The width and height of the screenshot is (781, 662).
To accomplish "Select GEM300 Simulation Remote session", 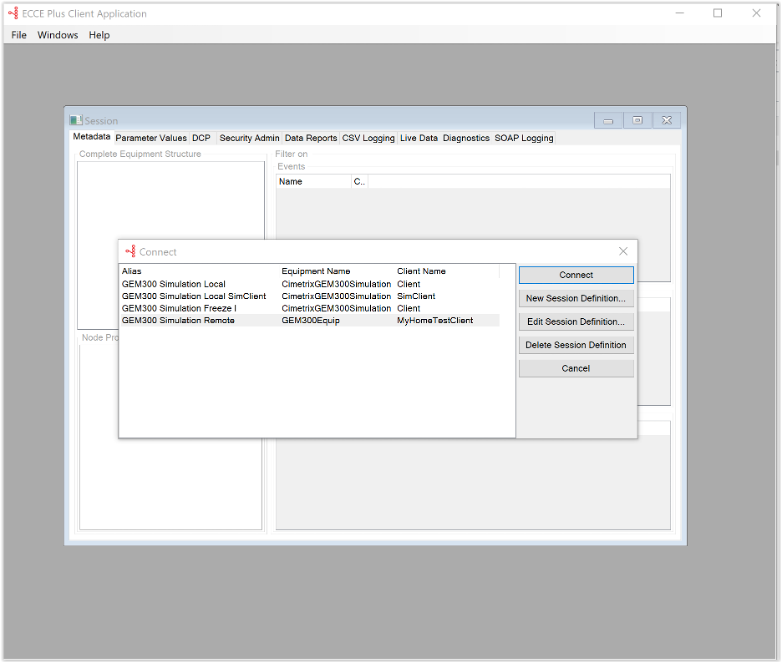I will click(179, 320).
